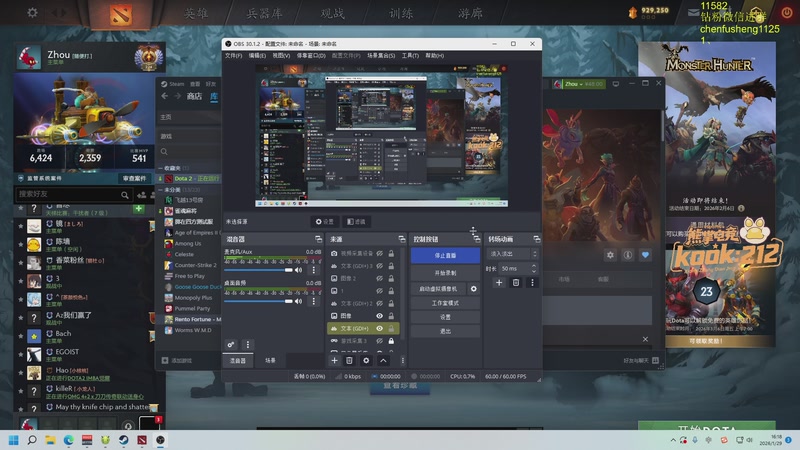Open OBS 文件(F) menu
The height and width of the screenshot is (450, 800).
point(234,56)
